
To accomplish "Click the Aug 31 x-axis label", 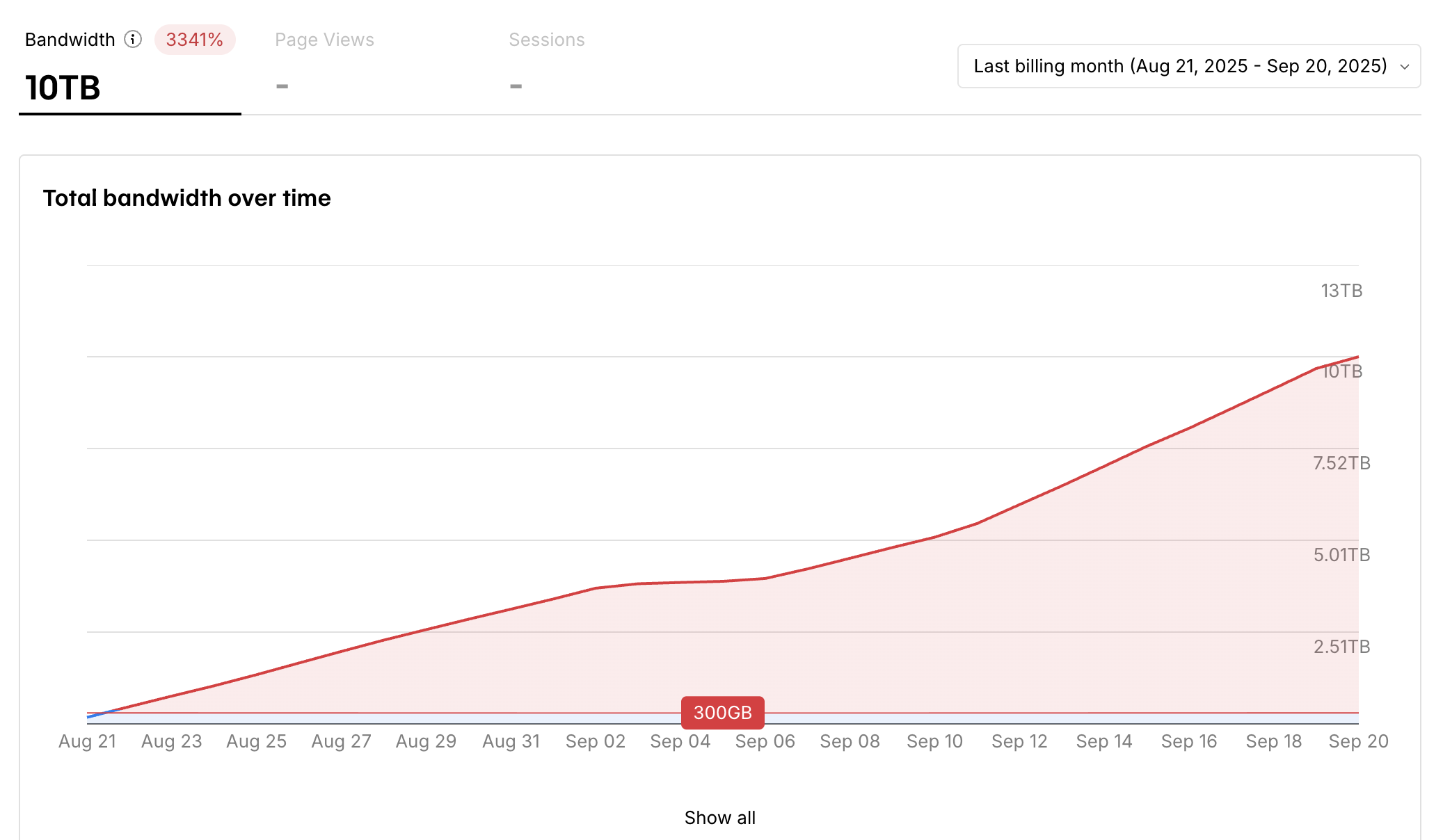I will 511,741.
